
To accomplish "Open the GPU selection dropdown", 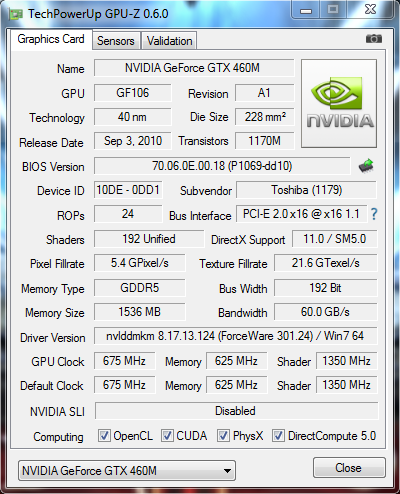I will click(127, 471).
